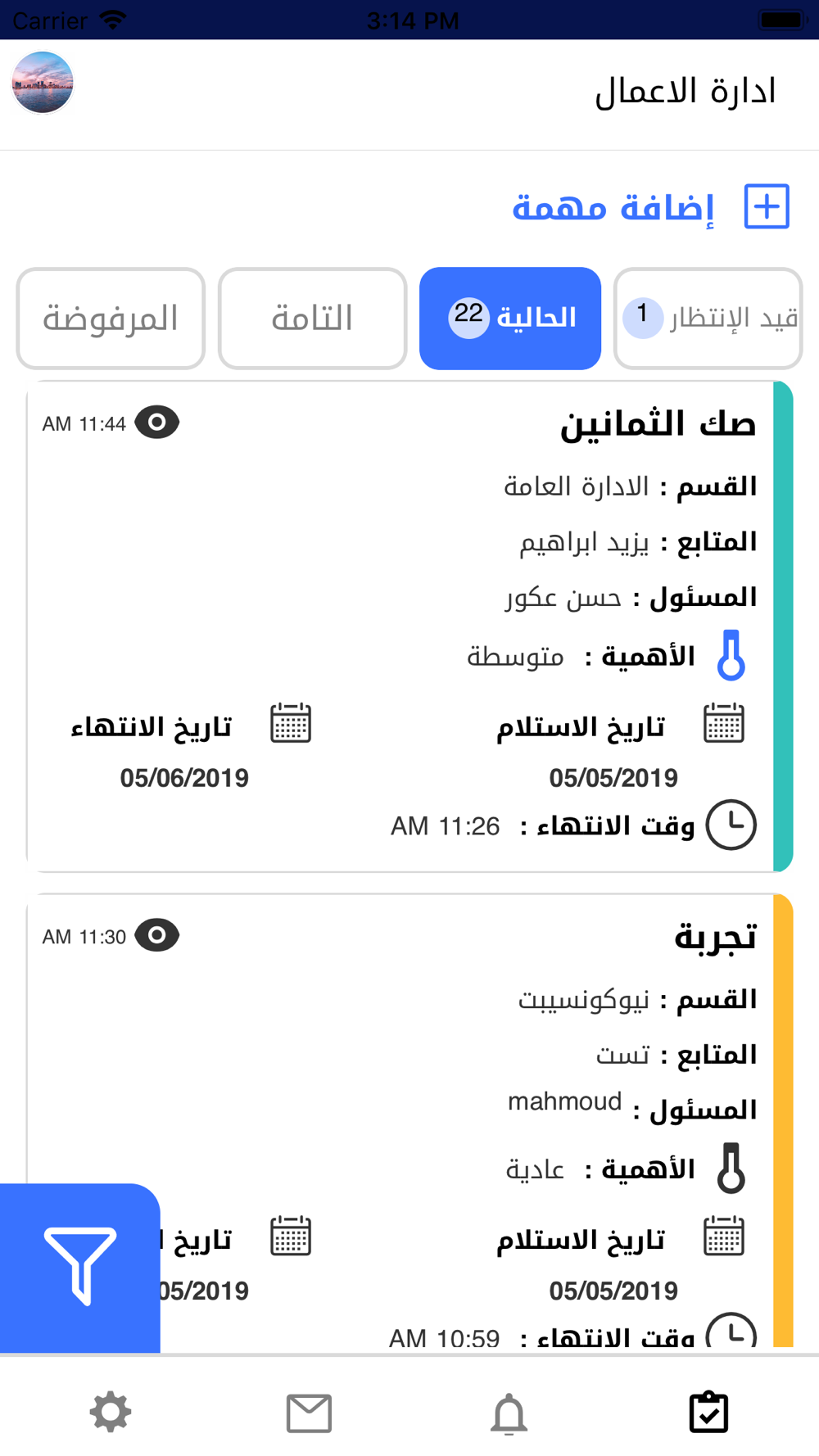Tap the plus icon for إضافة مهمة

coord(767,206)
